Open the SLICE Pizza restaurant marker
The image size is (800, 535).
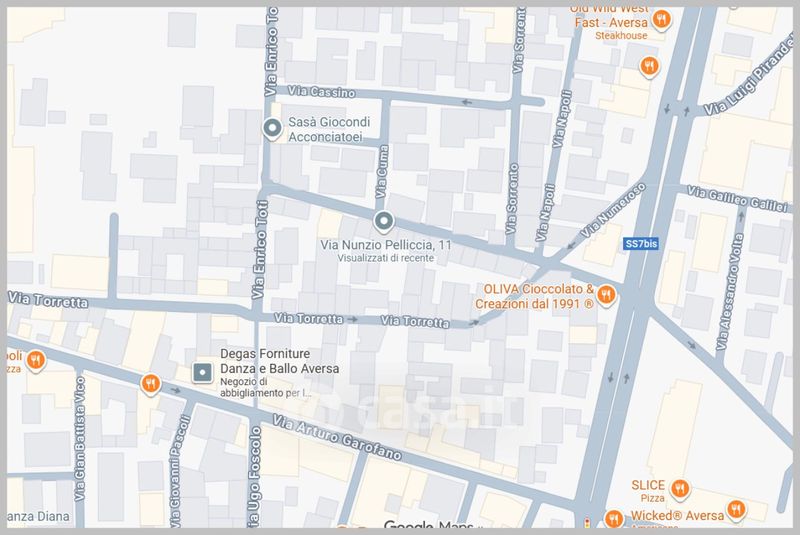(680, 490)
